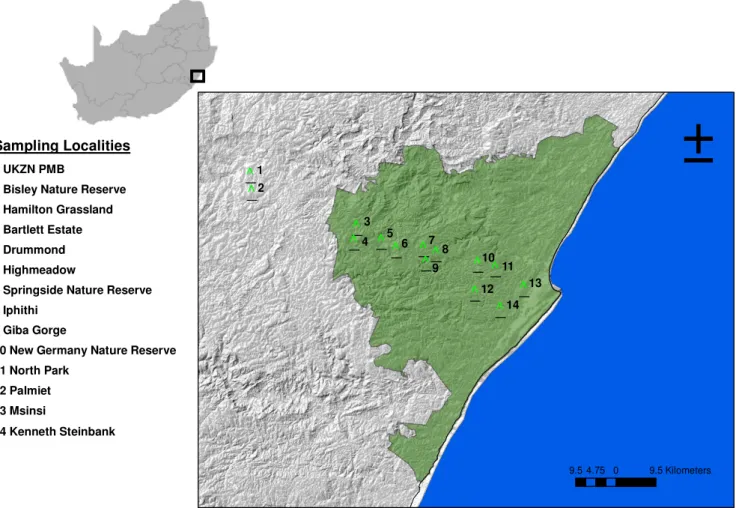This screenshot has height=508, width=736.
Task: Select the Highmeadow legend entry
Action: pos(39,270)
